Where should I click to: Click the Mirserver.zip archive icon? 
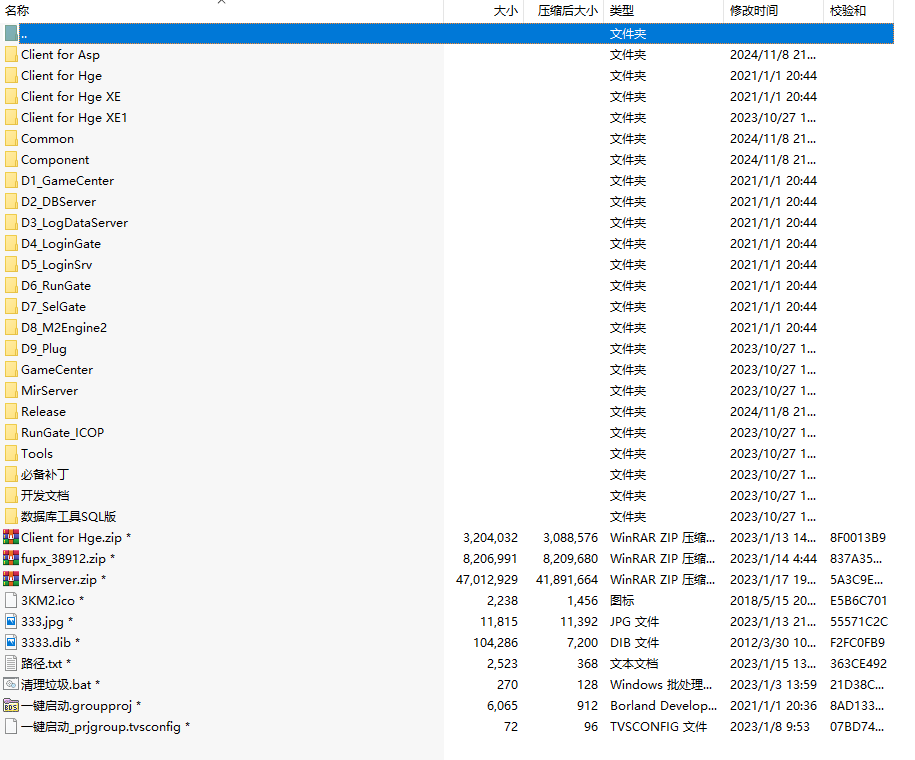click(x=11, y=579)
